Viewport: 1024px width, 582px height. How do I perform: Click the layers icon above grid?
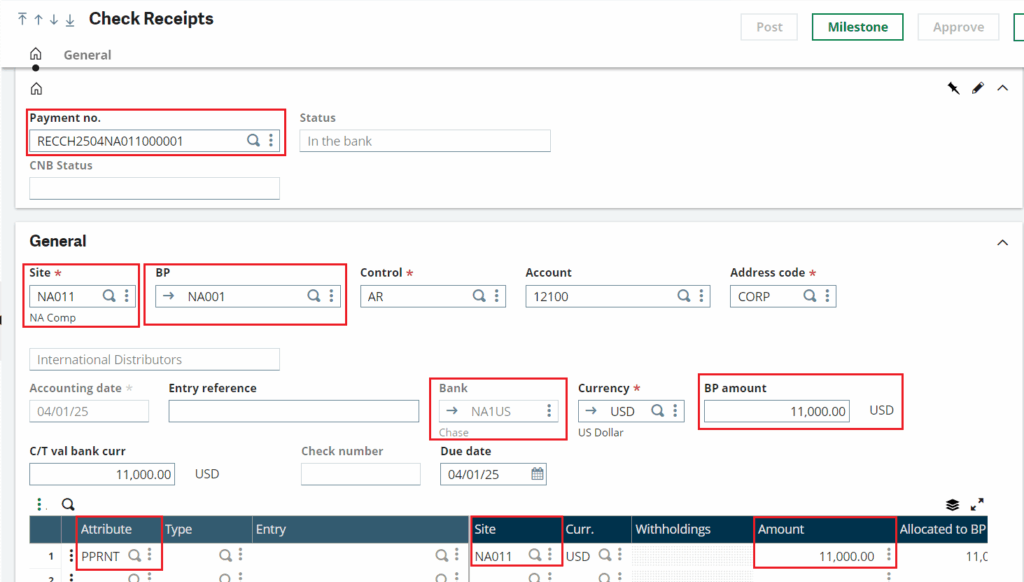(952, 504)
